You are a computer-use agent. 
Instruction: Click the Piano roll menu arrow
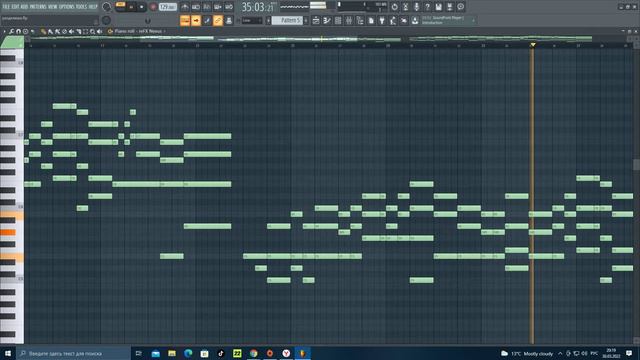(x=4, y=31)
